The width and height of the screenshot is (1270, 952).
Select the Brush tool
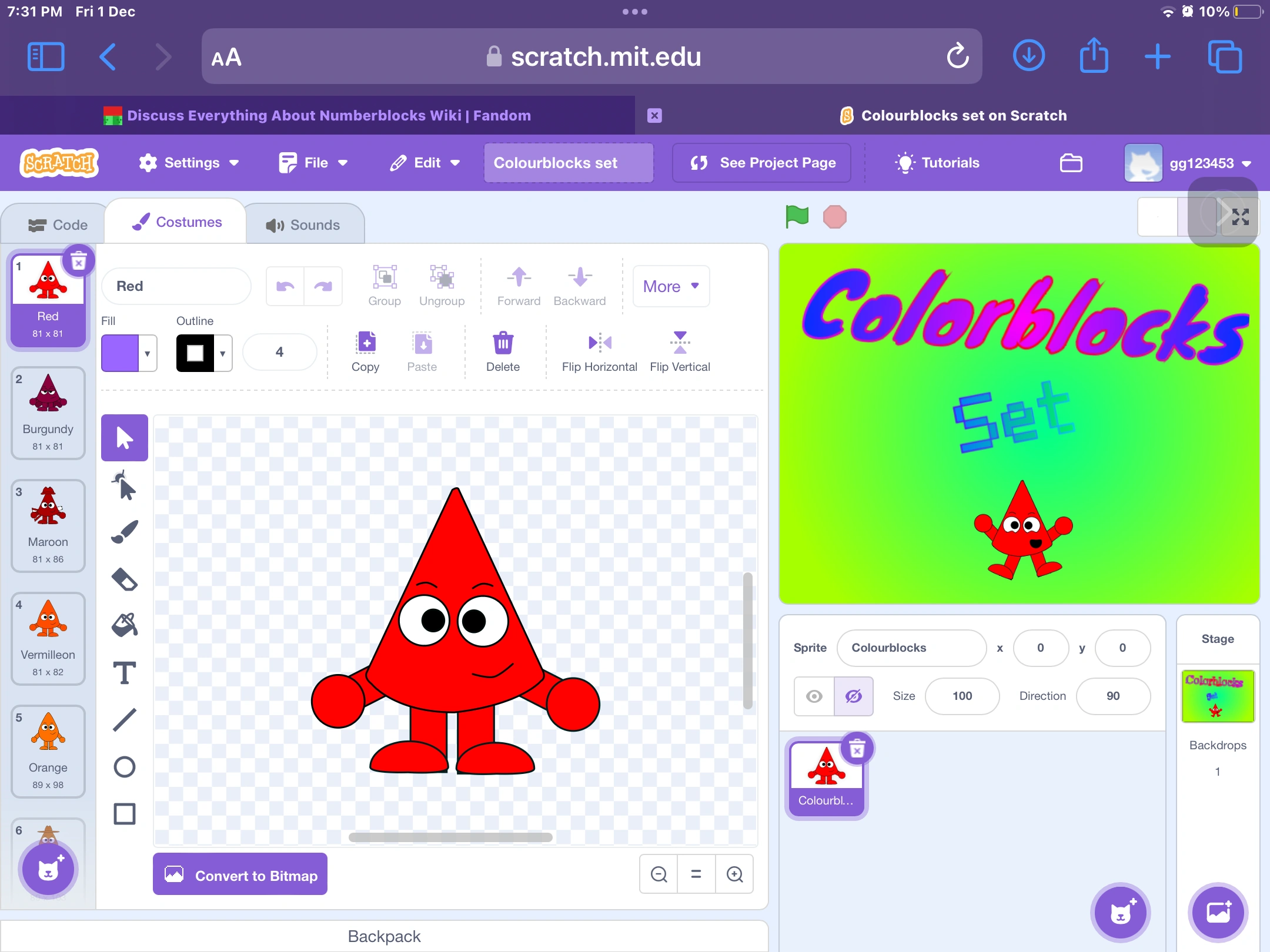(125, 532)
